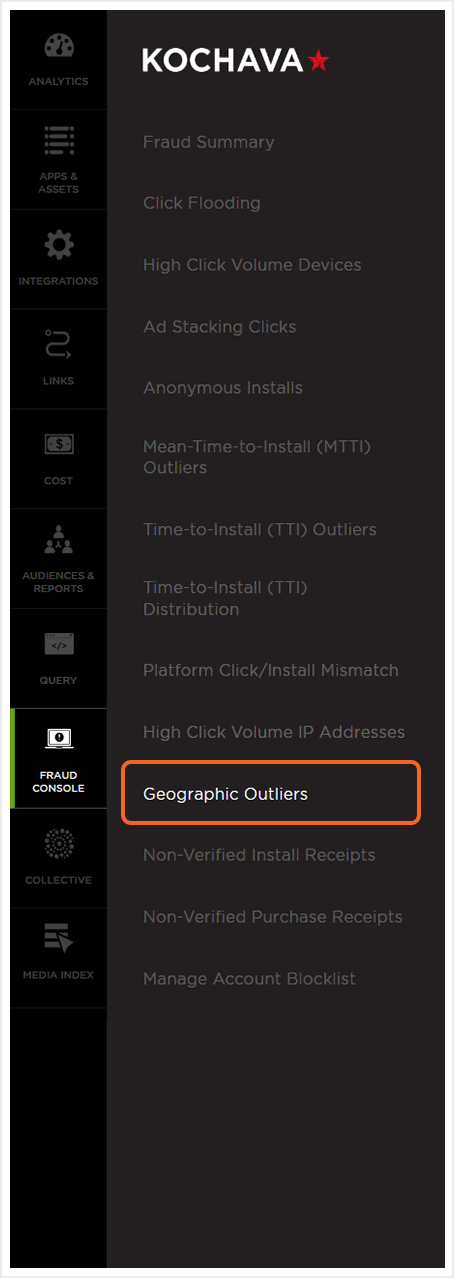Go to Manage Account Blocklist
454x1278 pixels.
coord(249,979)
